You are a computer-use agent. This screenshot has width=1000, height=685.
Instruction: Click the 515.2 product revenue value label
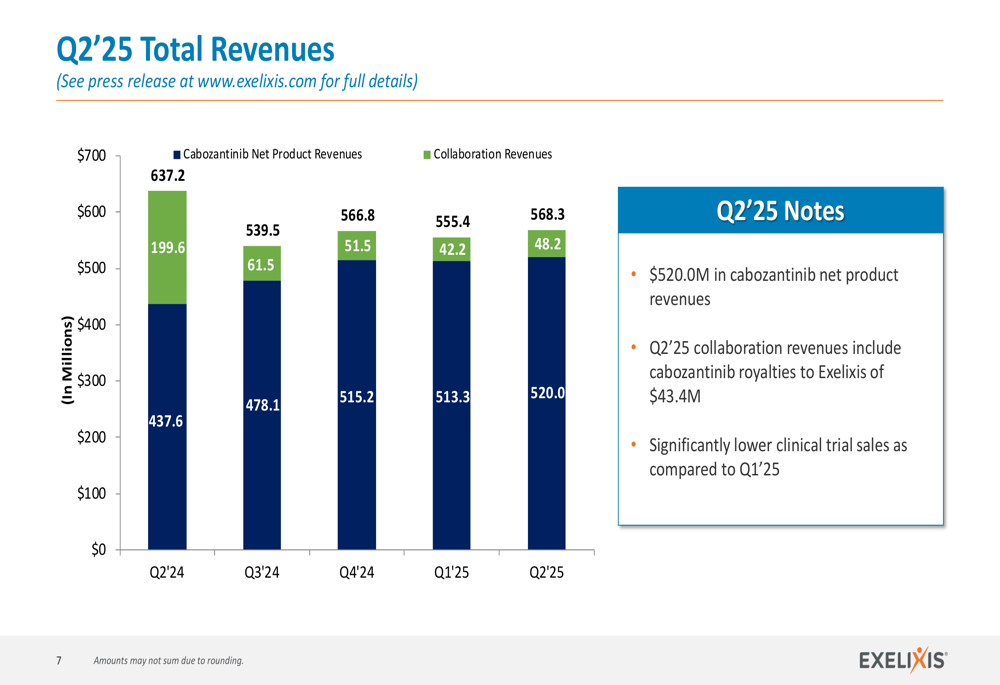coord(357,397)
